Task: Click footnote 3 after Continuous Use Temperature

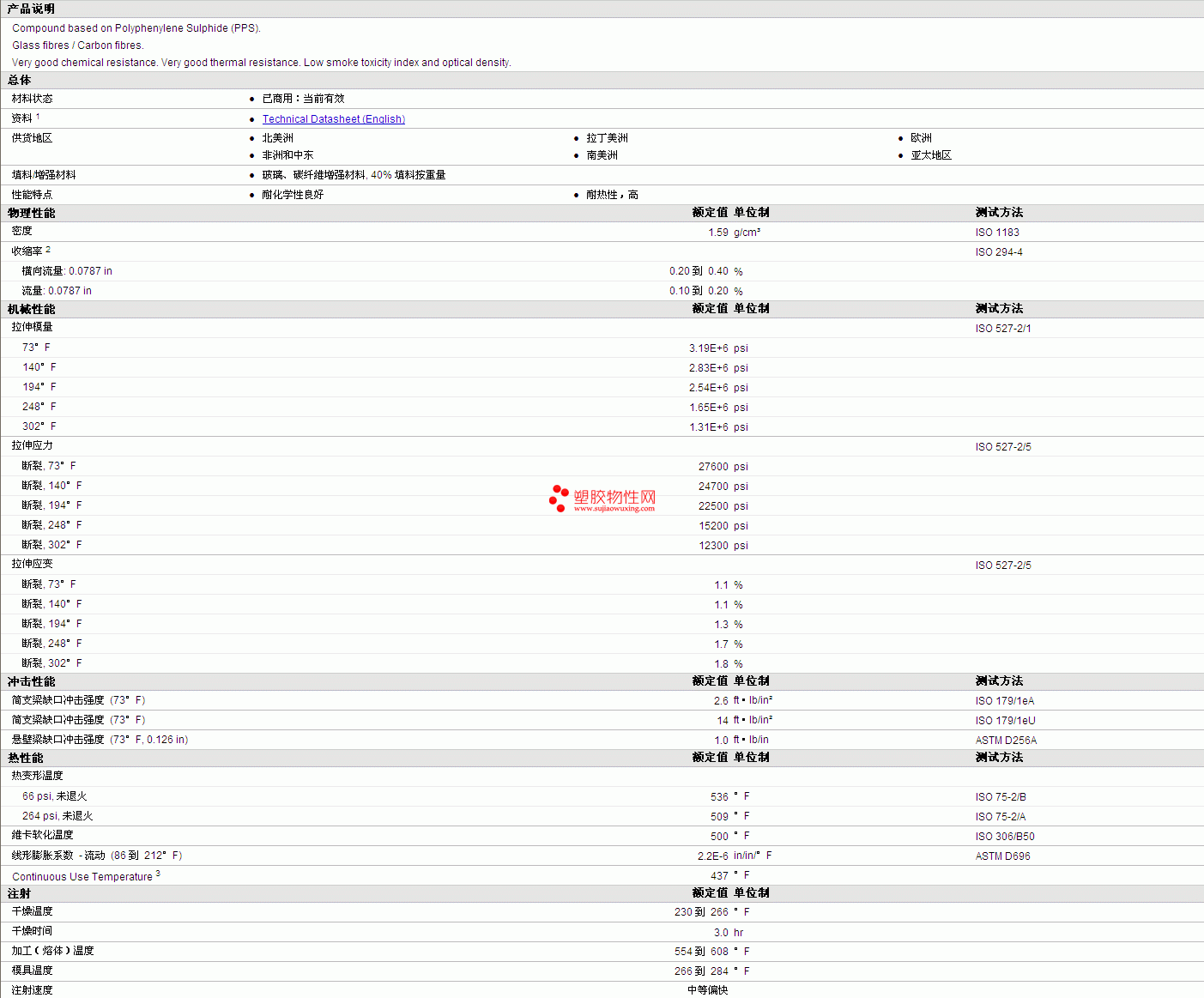Action: pos(158,874)
